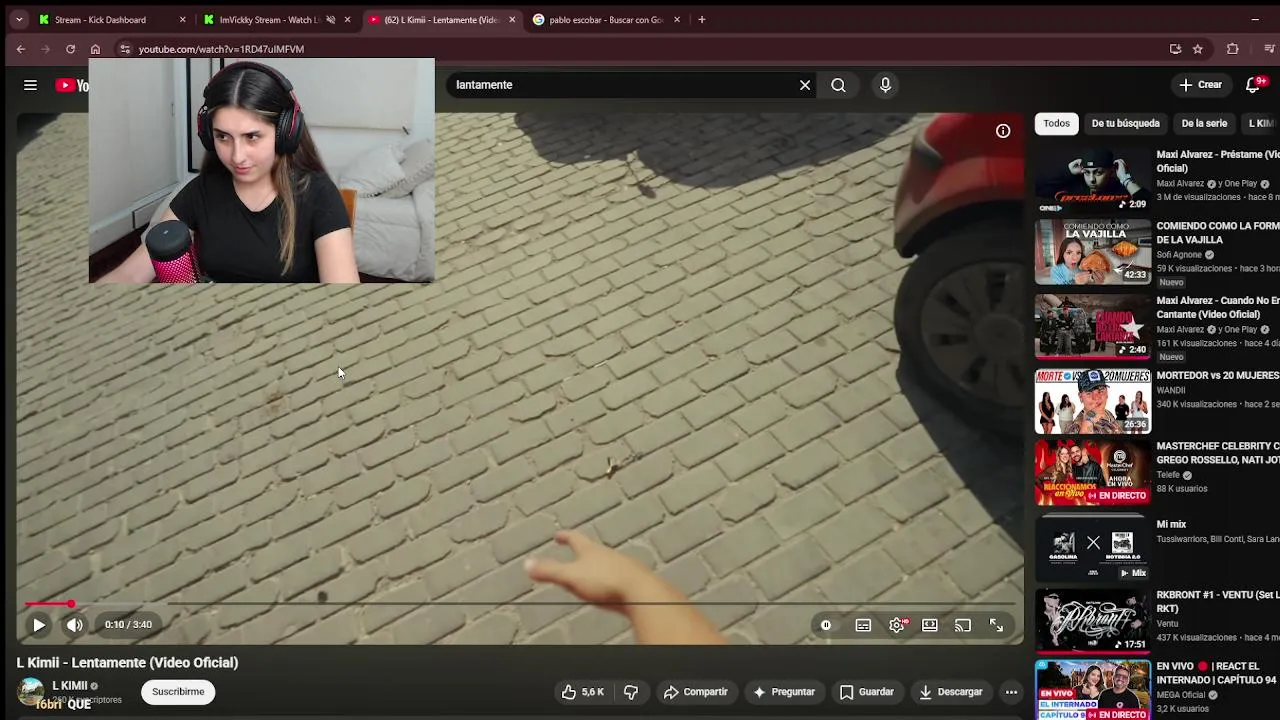View site information icon in the address bar
Viewport: 1280px width, 720px height.
[124, 49]
